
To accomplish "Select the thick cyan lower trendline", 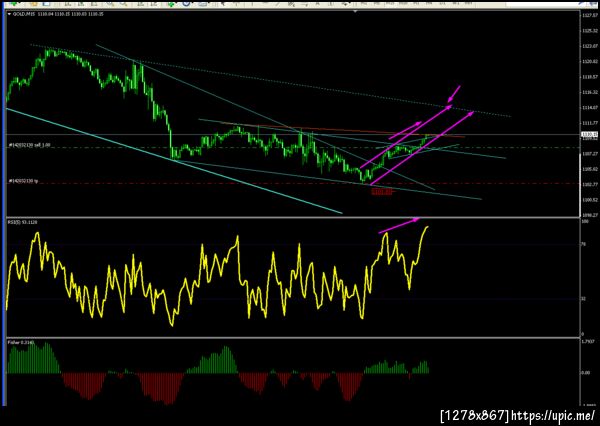I will pos(174,161).
